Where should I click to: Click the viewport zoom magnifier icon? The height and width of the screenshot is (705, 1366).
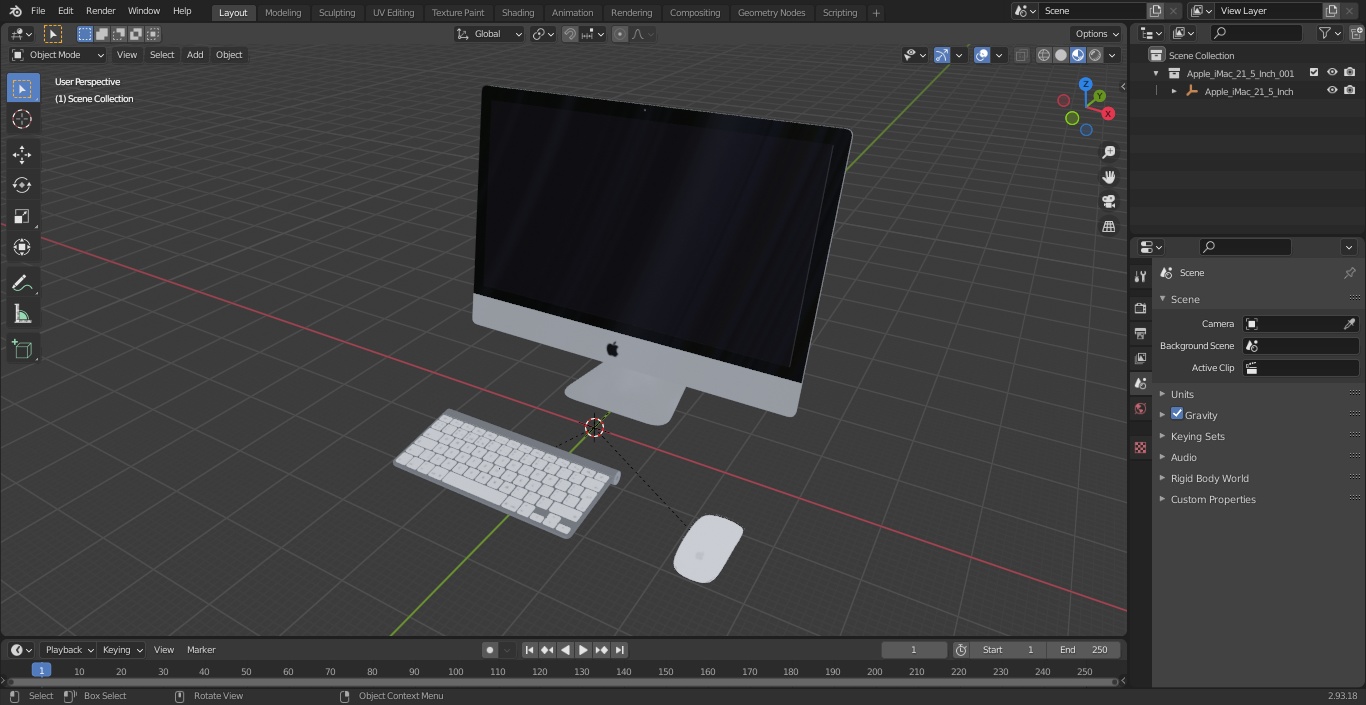click(x=1108, y=152)
